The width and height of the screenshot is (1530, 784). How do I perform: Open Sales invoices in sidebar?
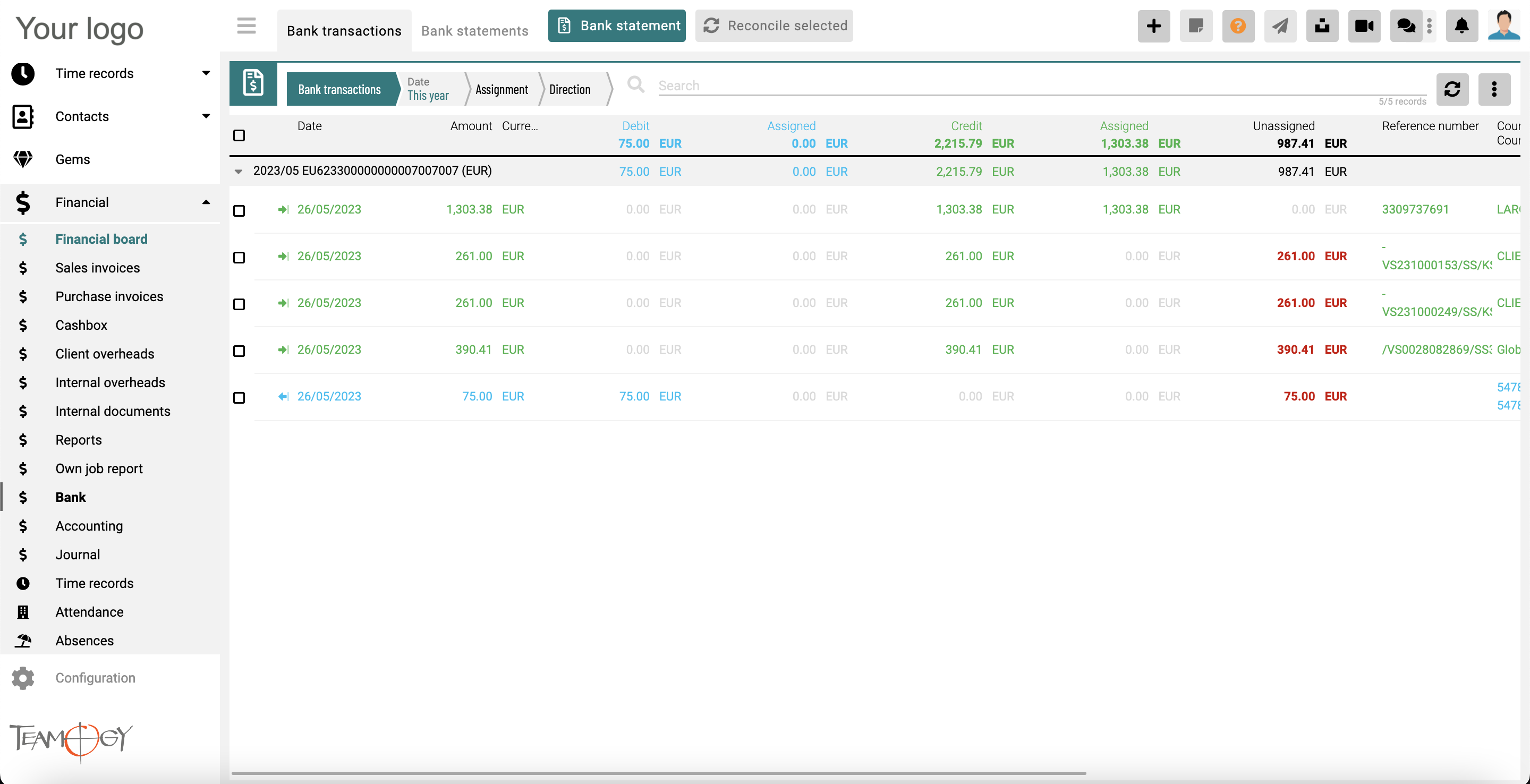tap(110, 268)
